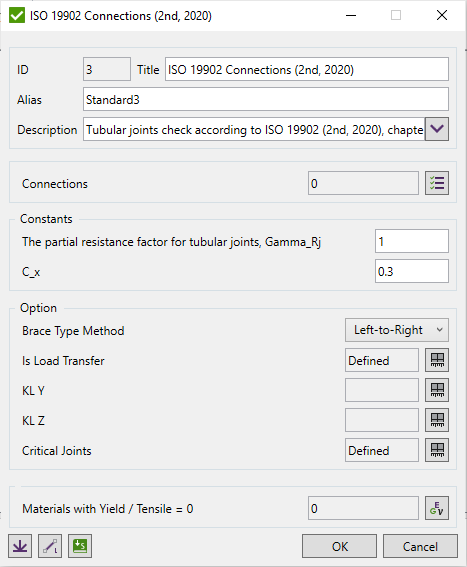Screen dimensions: 467x567
Task: Dismiss dialog with Cancel button
Action: [x=420, y=546]
